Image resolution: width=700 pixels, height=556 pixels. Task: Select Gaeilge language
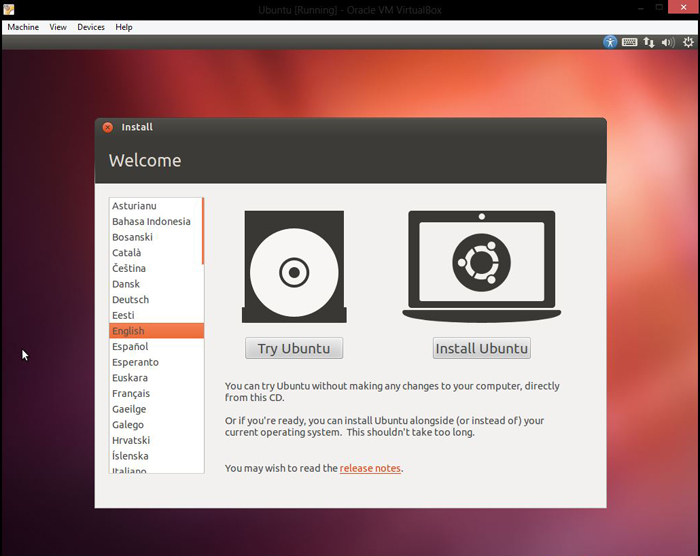pyautogui.click(x=155, y=409)
